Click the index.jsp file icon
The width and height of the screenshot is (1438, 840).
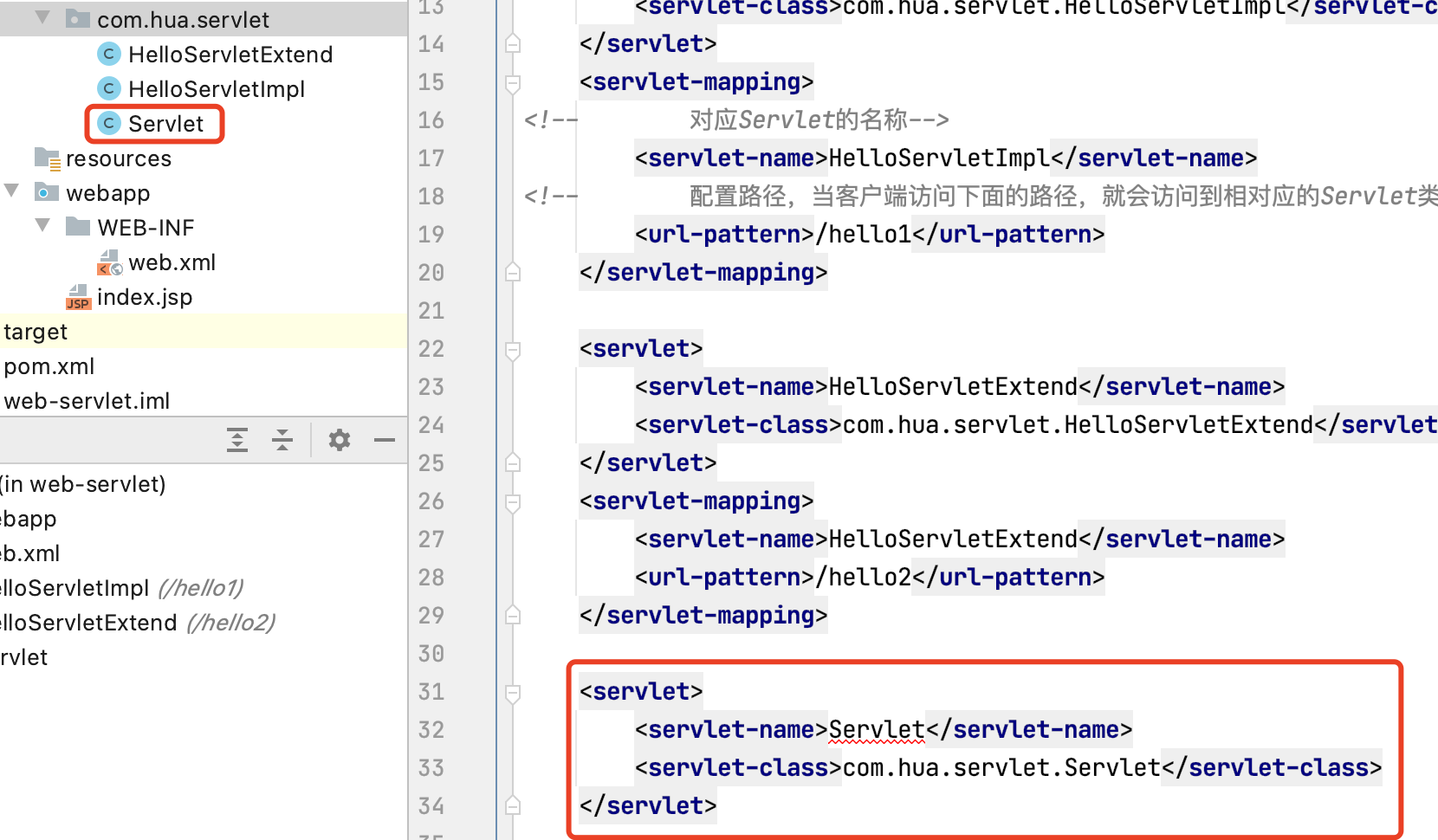78,296
